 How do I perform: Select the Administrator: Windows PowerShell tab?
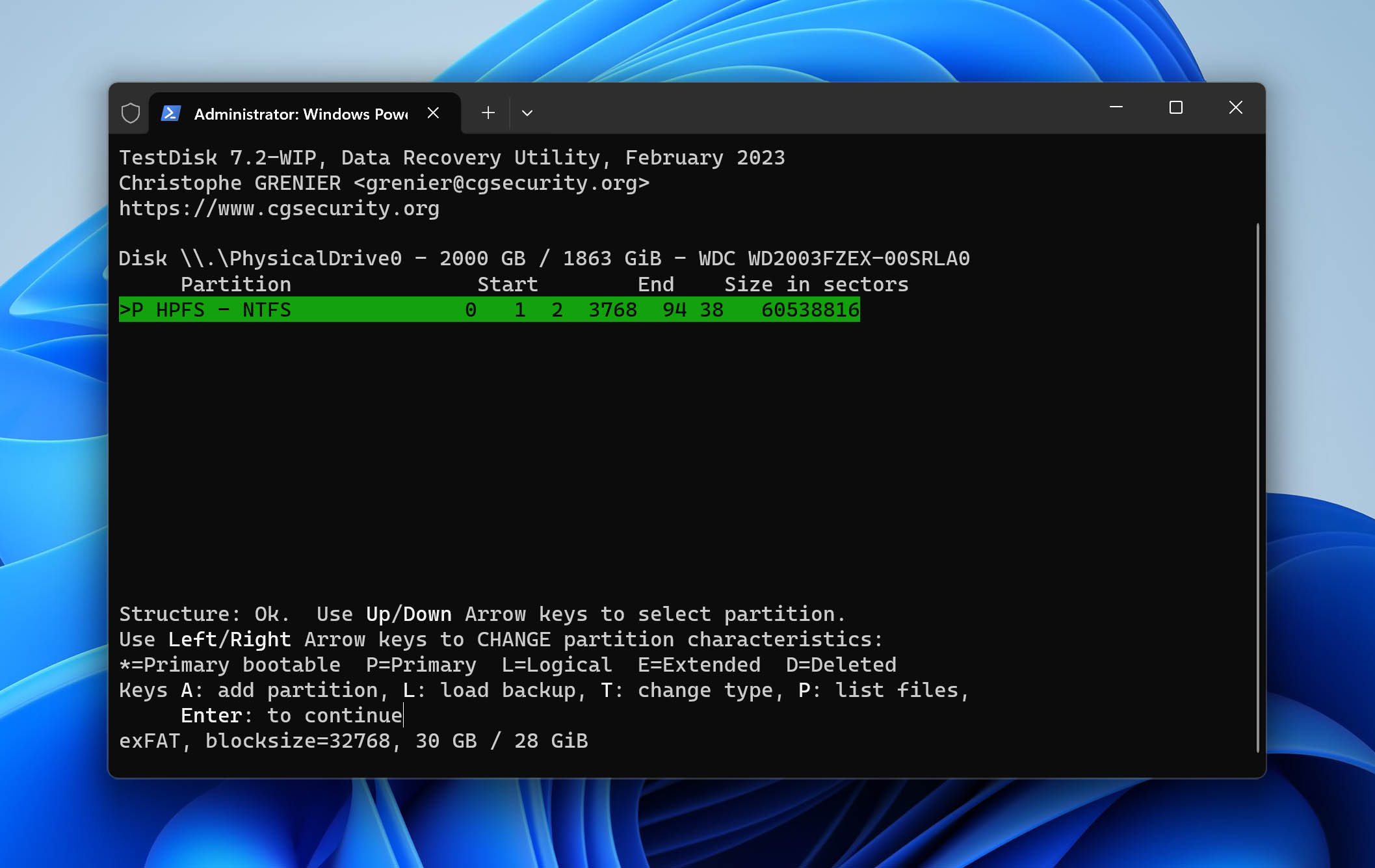click(305, 113)
